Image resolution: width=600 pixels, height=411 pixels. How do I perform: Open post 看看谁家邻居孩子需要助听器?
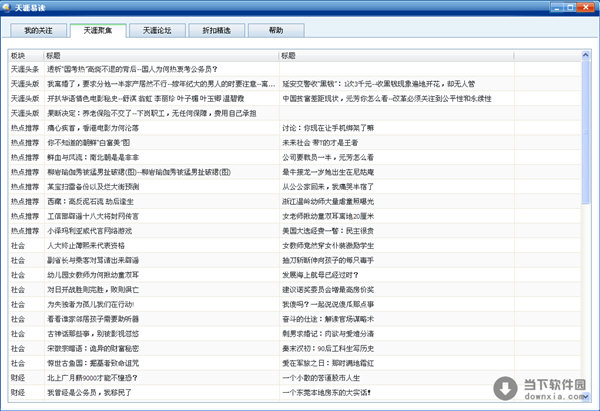click(93, 319)
